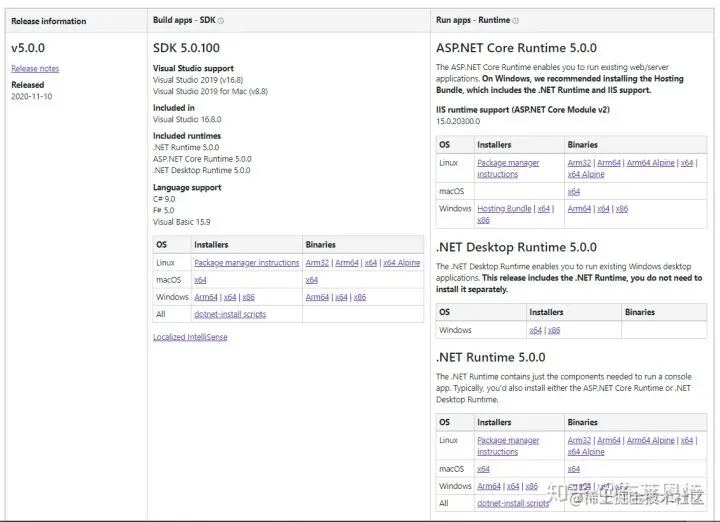
Task: Select the Visual Studio 16.8.0 text
Action: pyautogui.click(x=187, y=119)
